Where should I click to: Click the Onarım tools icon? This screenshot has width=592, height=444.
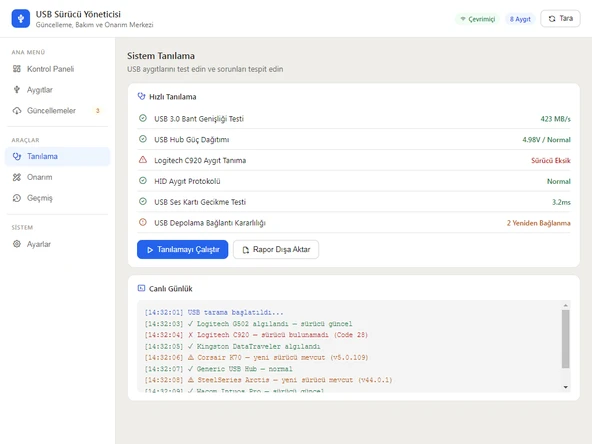click(x=17, y=177)
